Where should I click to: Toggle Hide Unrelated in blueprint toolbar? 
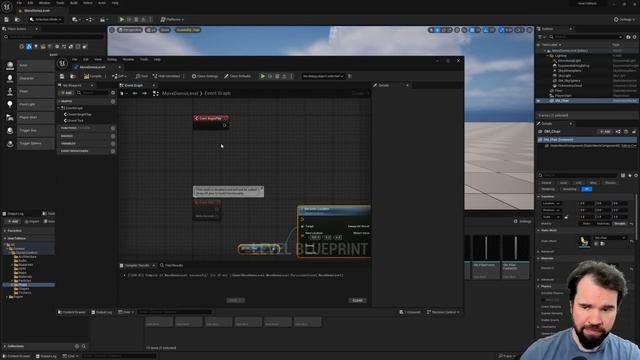(x=167, y=76)
